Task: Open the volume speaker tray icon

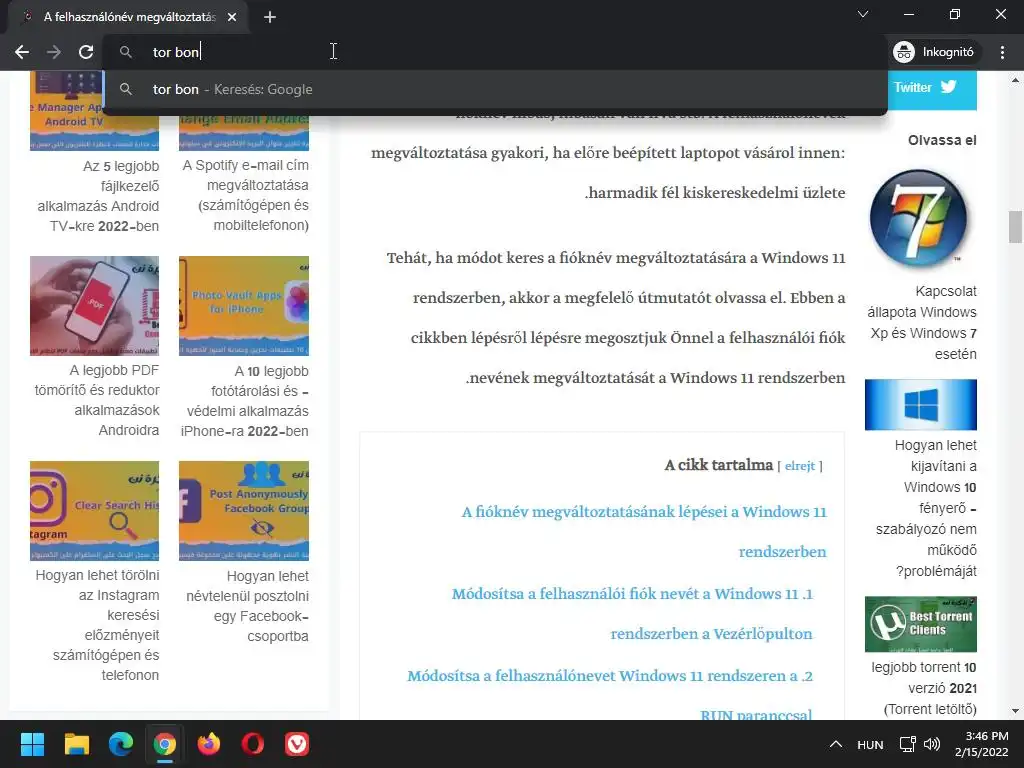Action: point(932,744)
